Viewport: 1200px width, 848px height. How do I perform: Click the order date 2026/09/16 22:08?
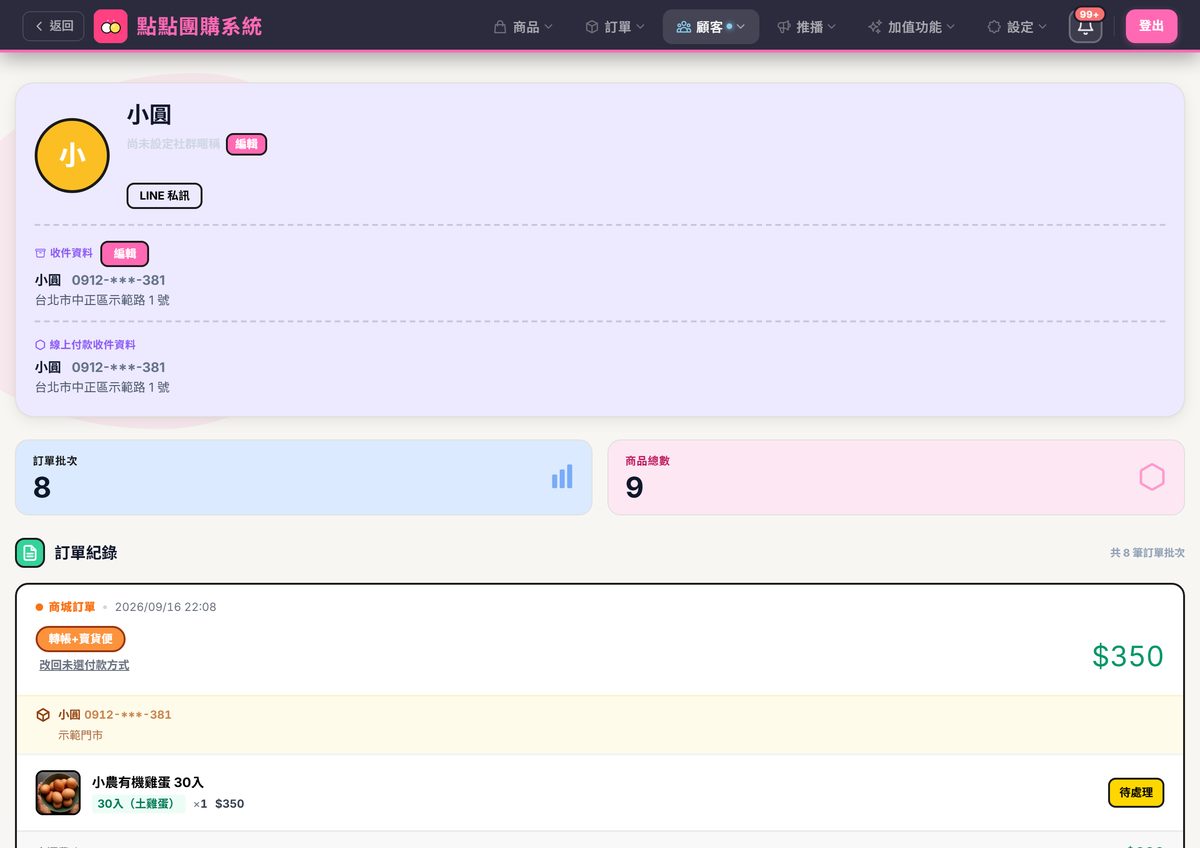click(165, 607)
